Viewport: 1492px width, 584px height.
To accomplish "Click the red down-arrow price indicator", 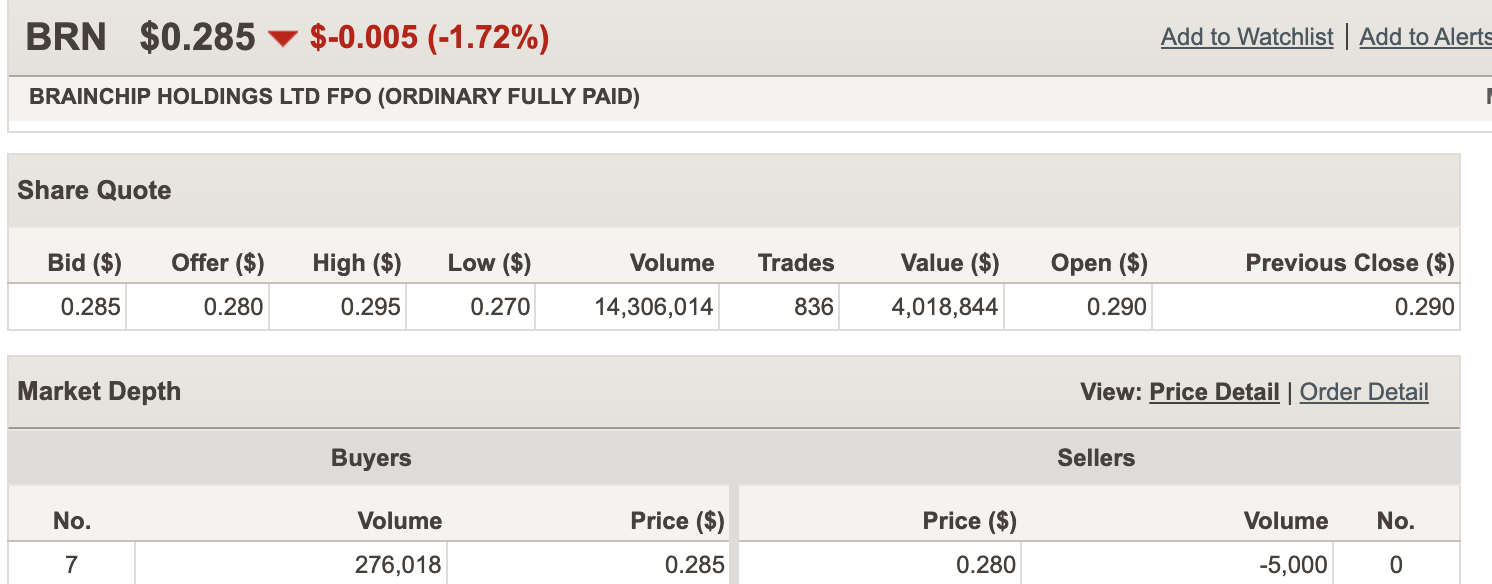I will 283,39.
